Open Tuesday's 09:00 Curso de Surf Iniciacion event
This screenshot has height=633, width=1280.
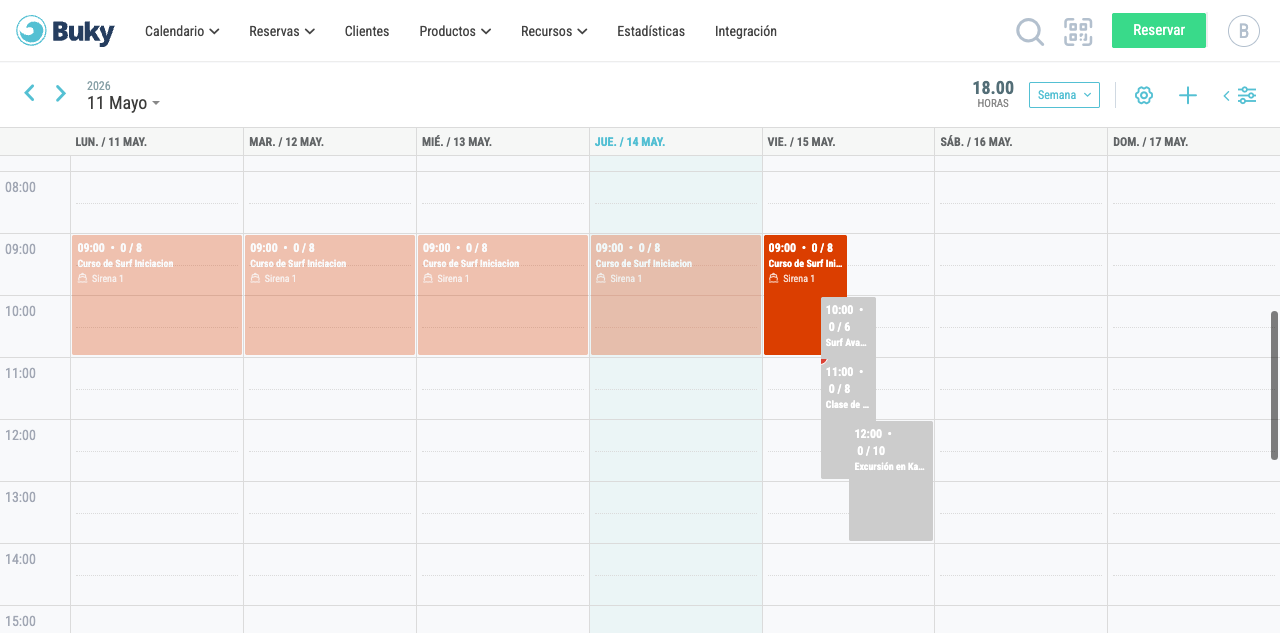click(330, 295)
